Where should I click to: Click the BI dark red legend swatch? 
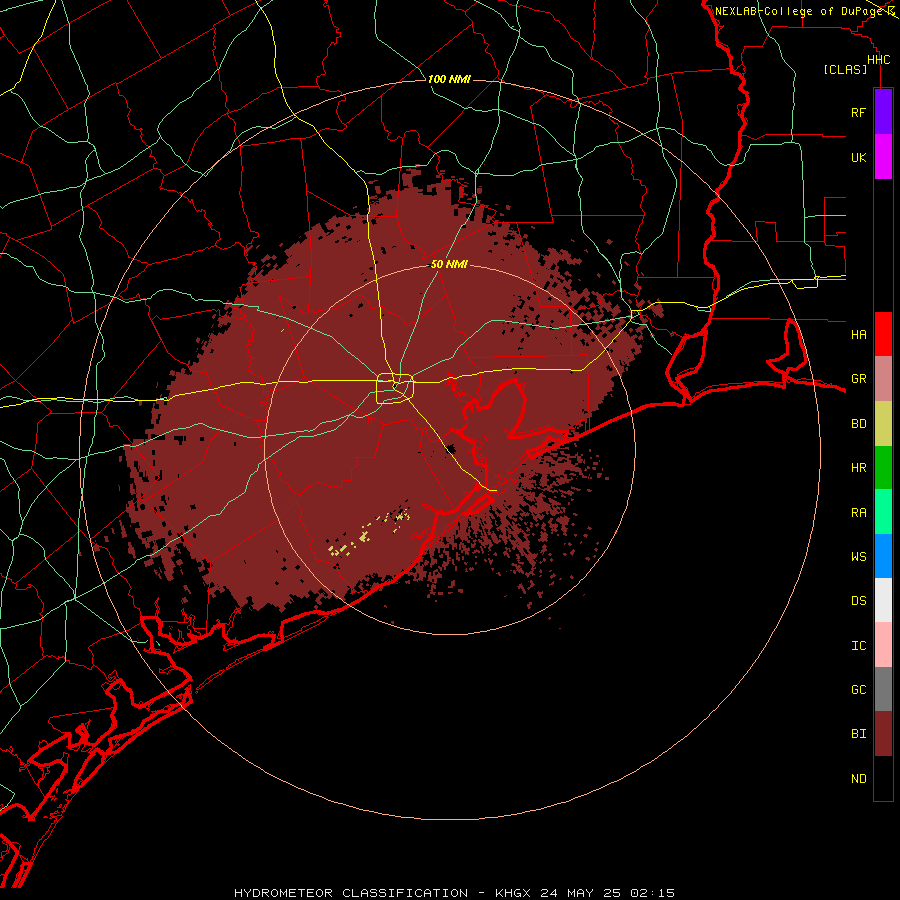pos(883,734)
